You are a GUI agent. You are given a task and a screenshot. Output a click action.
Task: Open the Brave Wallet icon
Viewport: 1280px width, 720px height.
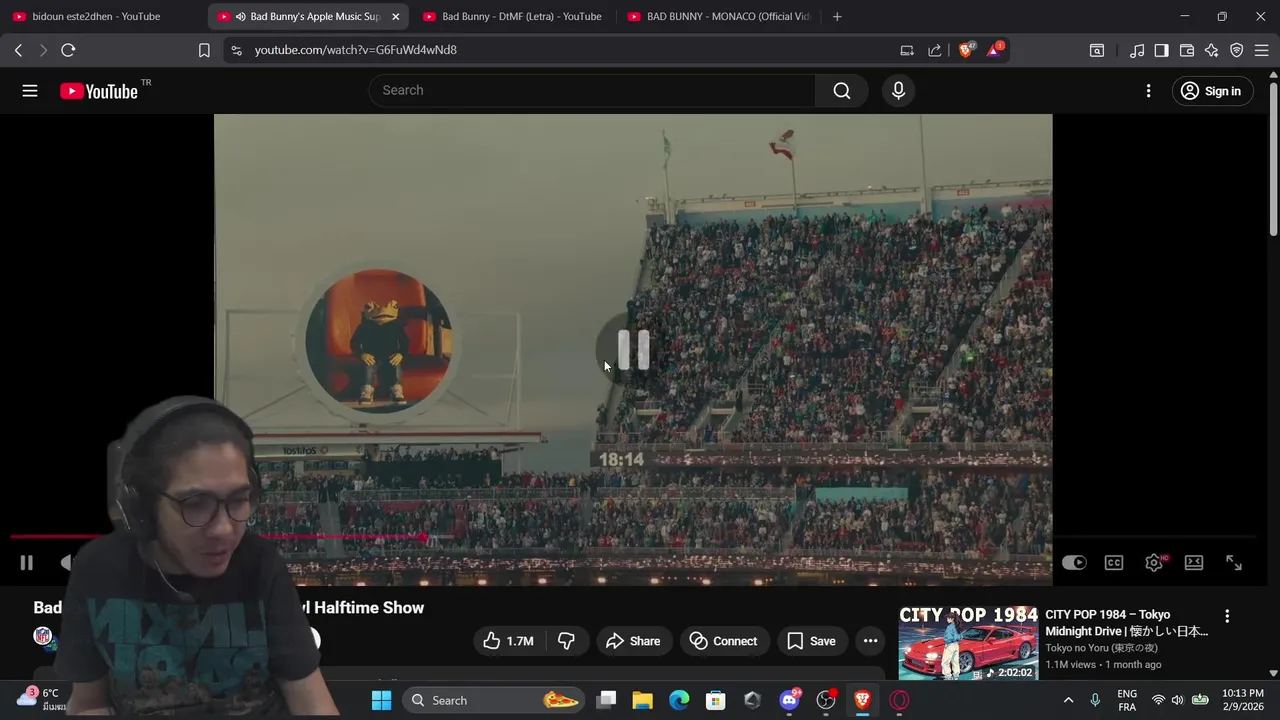pos(1187,50)
